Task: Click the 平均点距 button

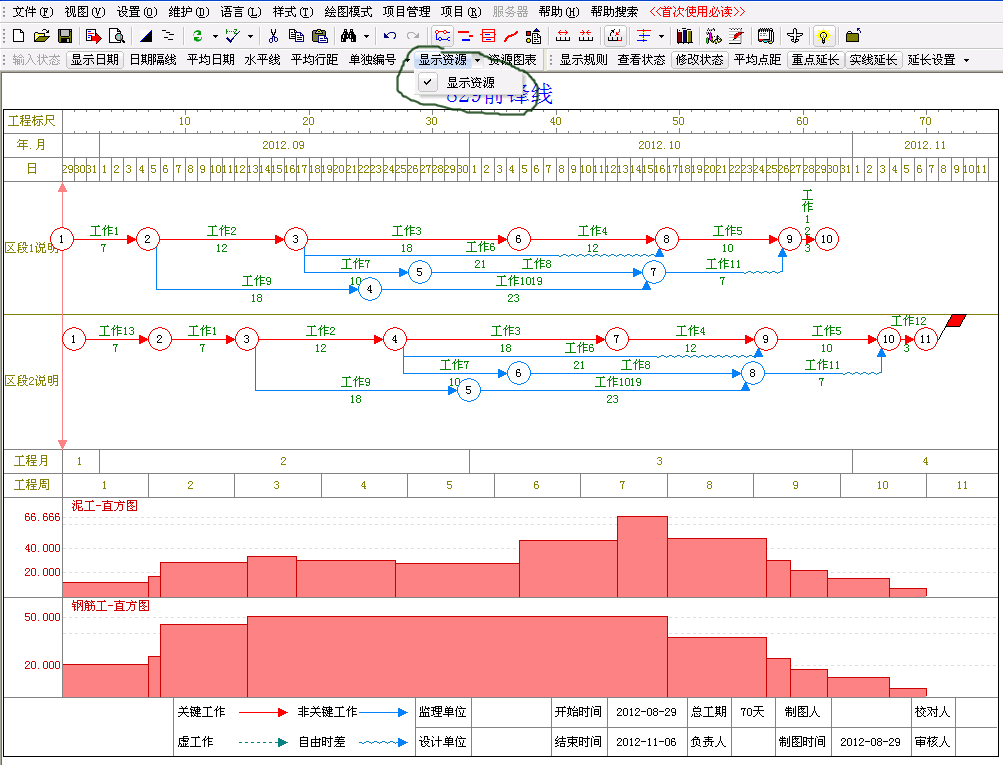Action: pos(757,59)
